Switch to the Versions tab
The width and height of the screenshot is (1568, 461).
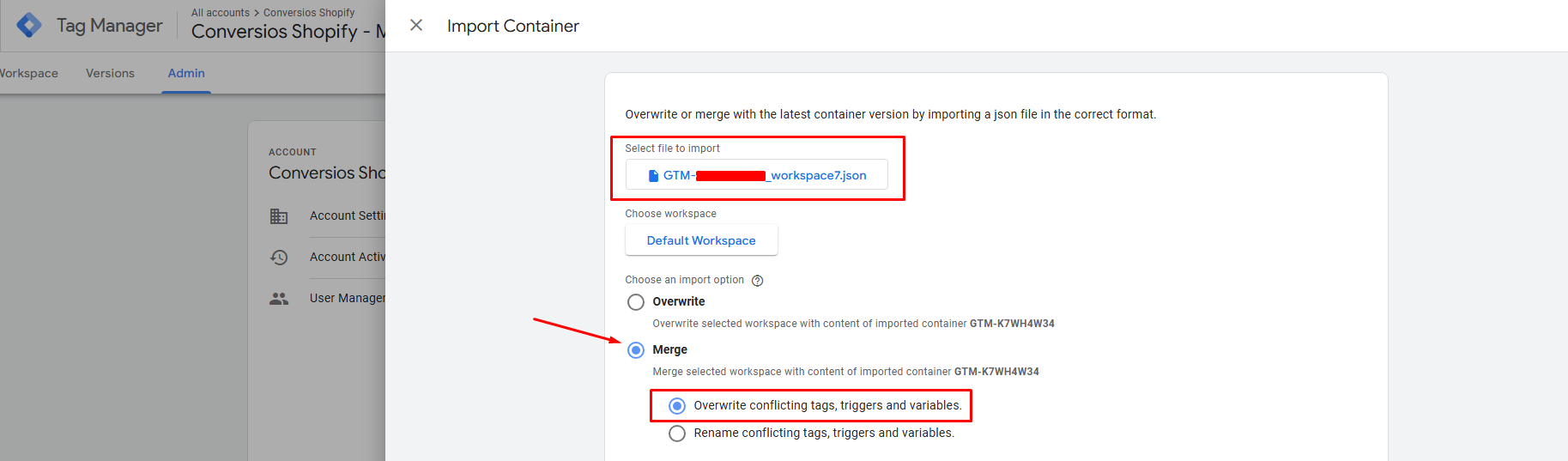pos(110,73)
